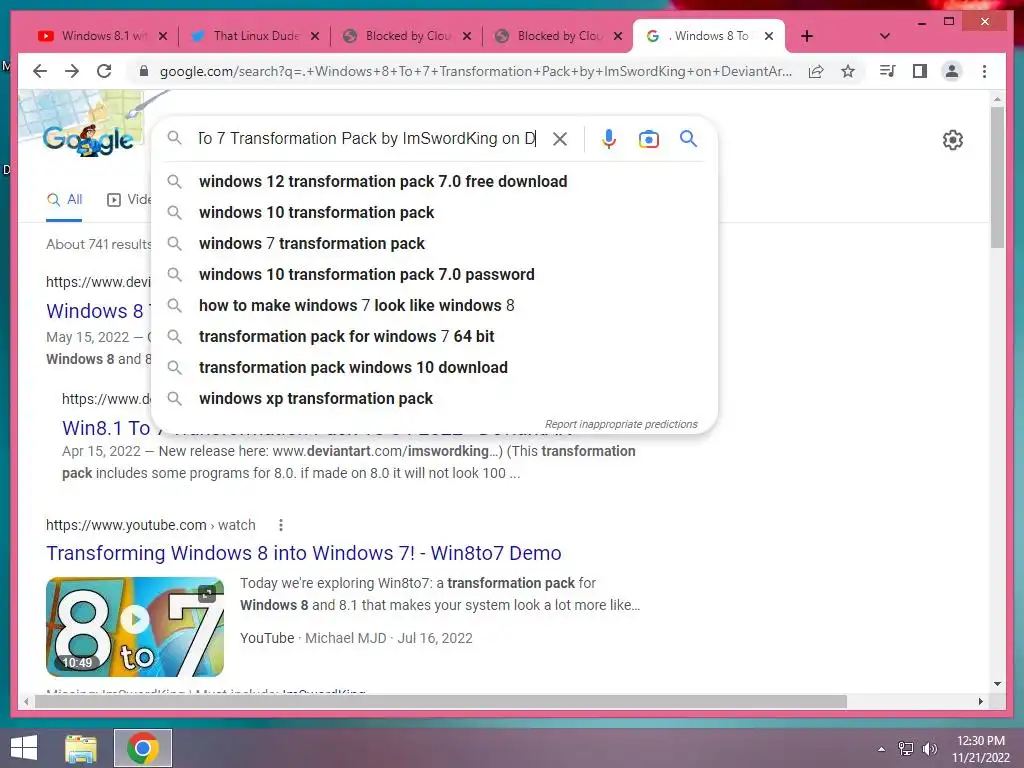Close the second Blocked by Cloudflare tab
Screen dimensions: 1024x768
(618, 36)
